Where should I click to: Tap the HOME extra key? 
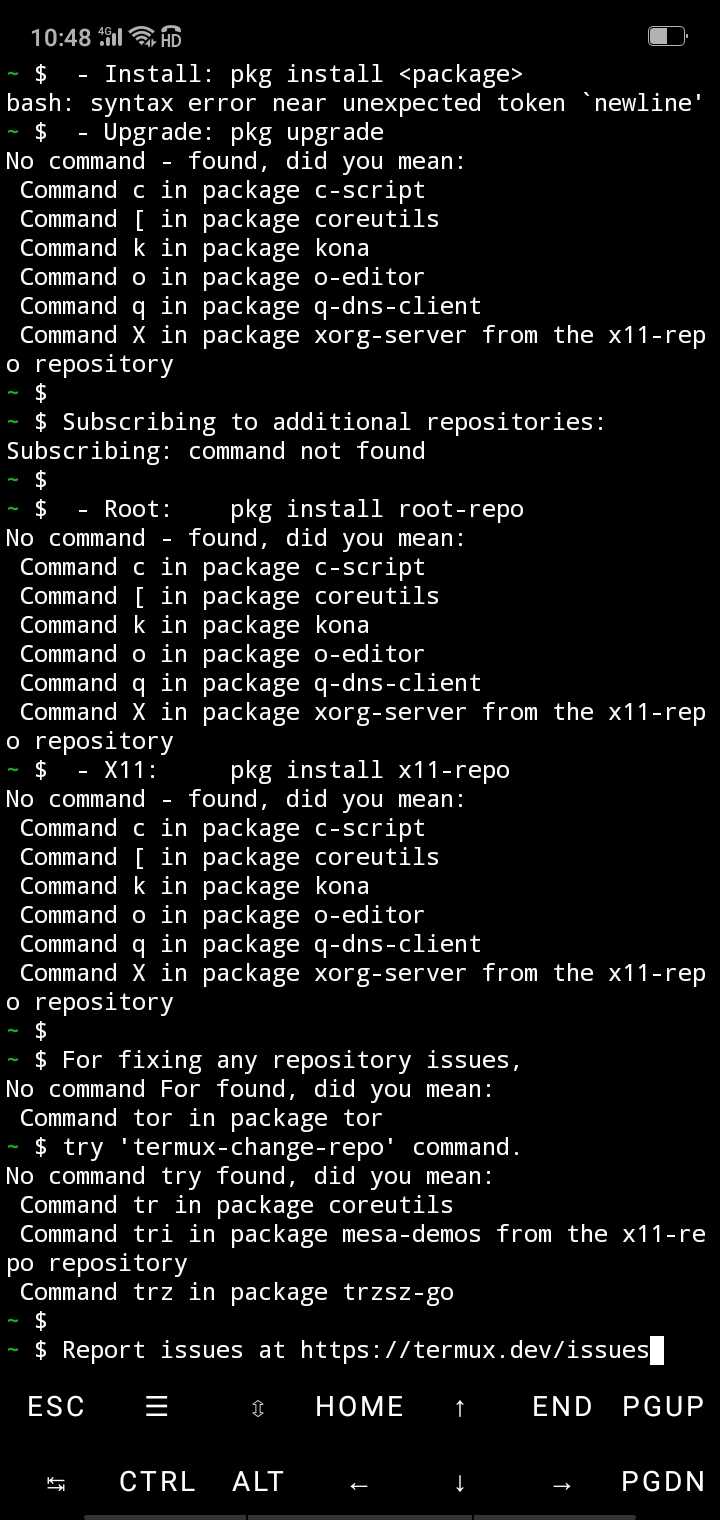[359, 1406]
